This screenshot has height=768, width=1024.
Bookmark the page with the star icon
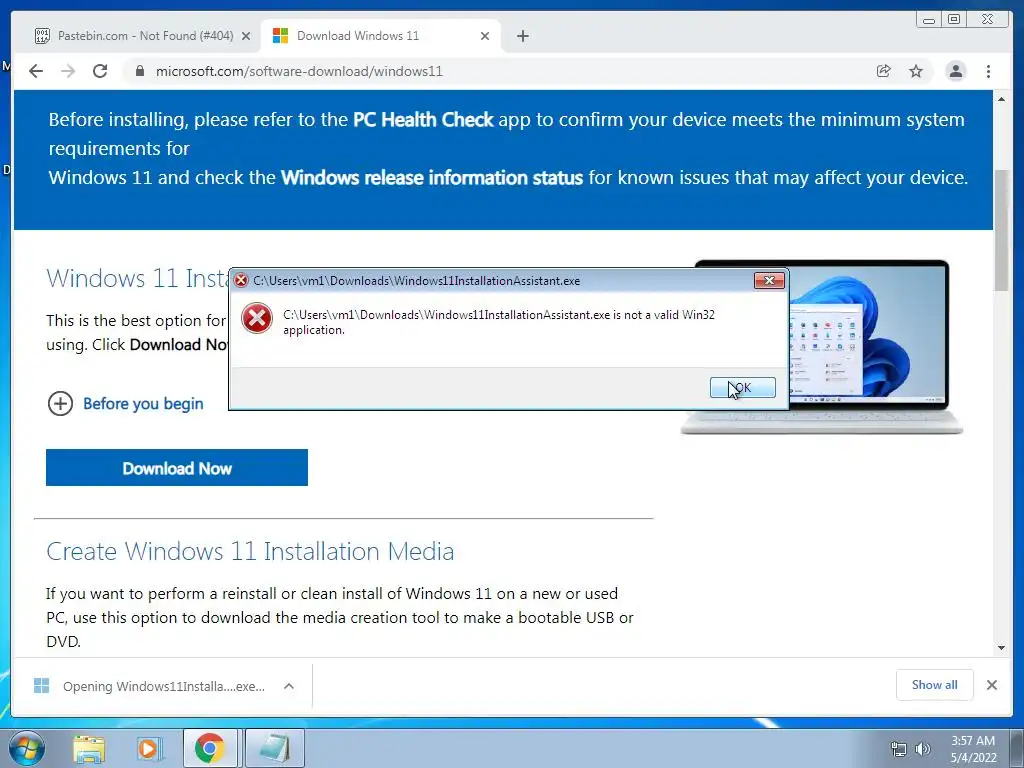click(916, 71)
